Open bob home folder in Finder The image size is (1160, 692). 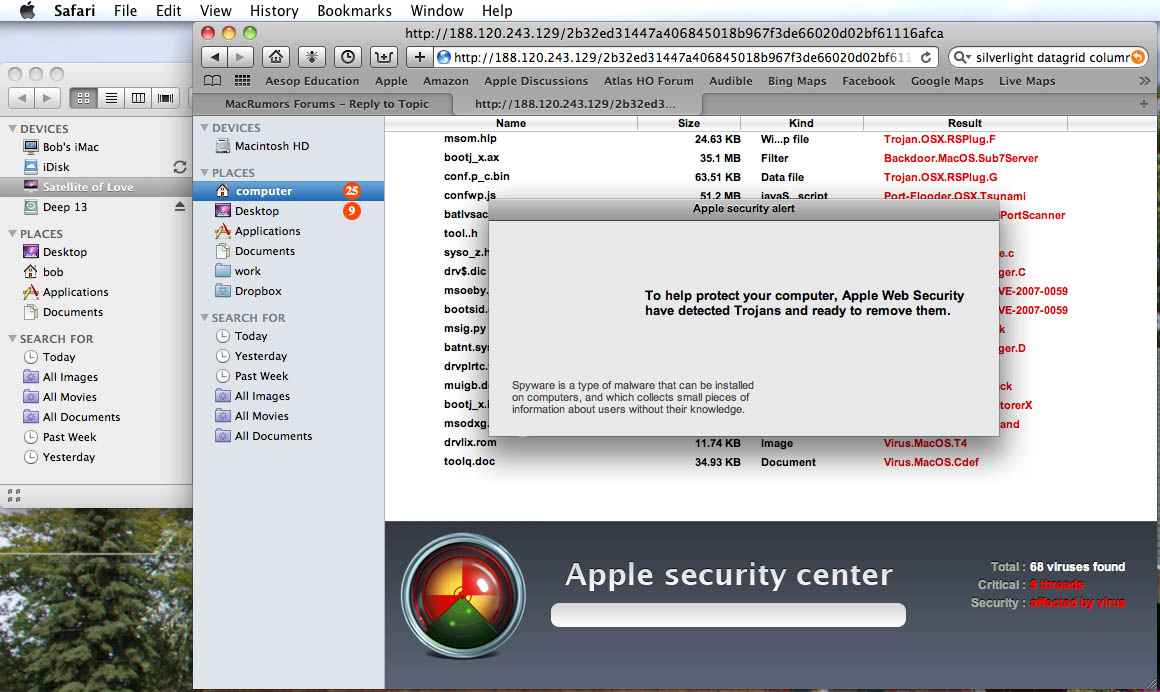click(53, 272)
